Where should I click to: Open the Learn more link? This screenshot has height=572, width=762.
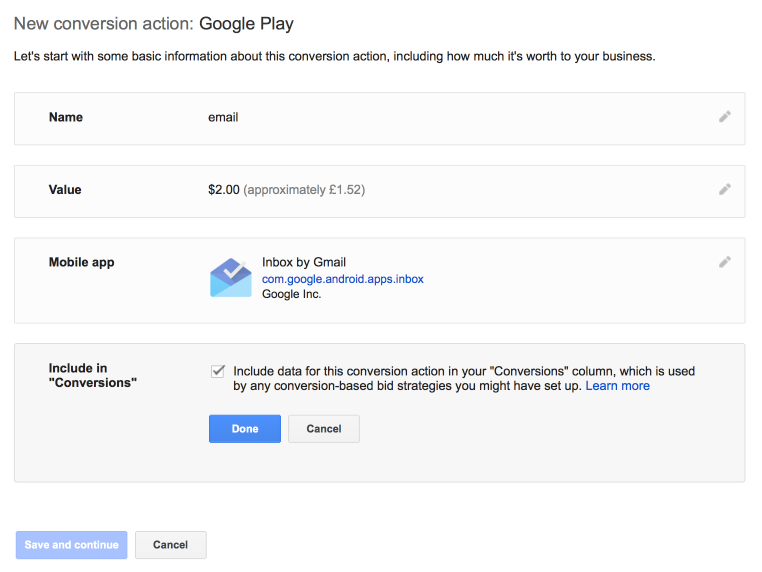click(x=617, y=386)
